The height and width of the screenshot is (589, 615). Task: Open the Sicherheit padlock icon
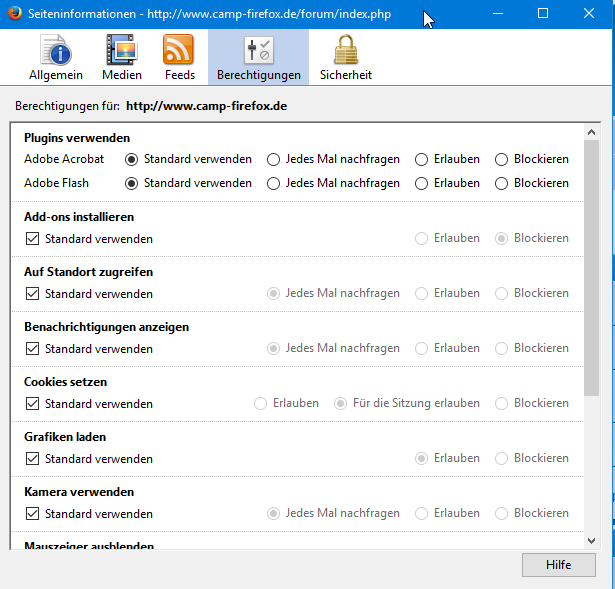pyautogui.click(x=345, y=51)
